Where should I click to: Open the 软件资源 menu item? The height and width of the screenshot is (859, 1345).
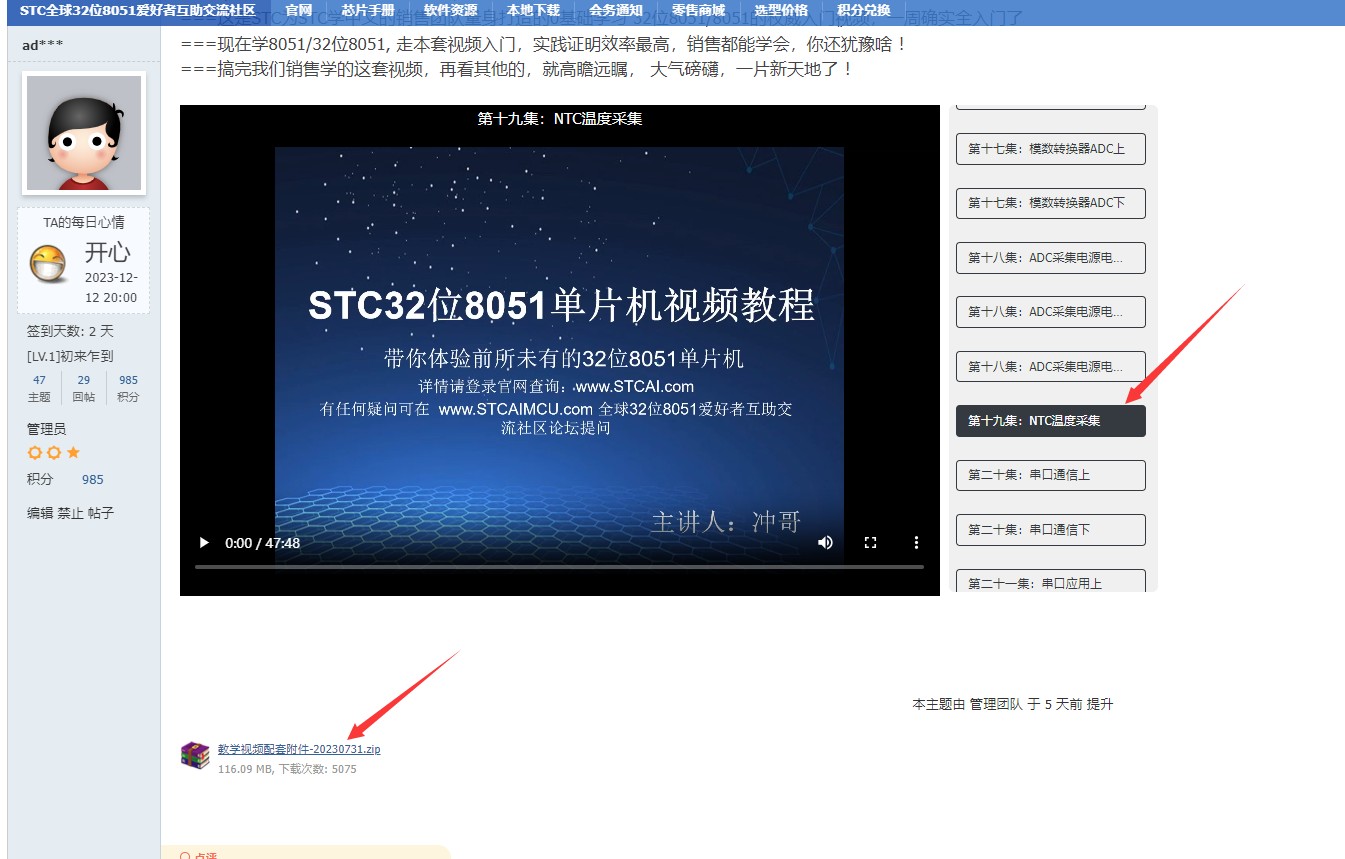(x=450, y=10)
